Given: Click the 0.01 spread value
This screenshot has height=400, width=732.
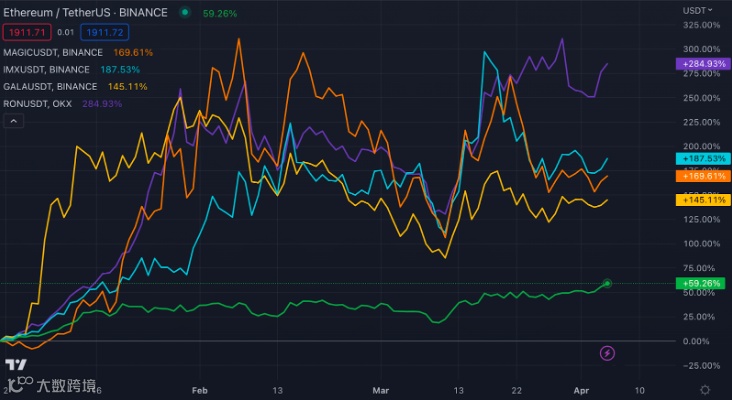Looking at the screenshot, I should 66,32.
